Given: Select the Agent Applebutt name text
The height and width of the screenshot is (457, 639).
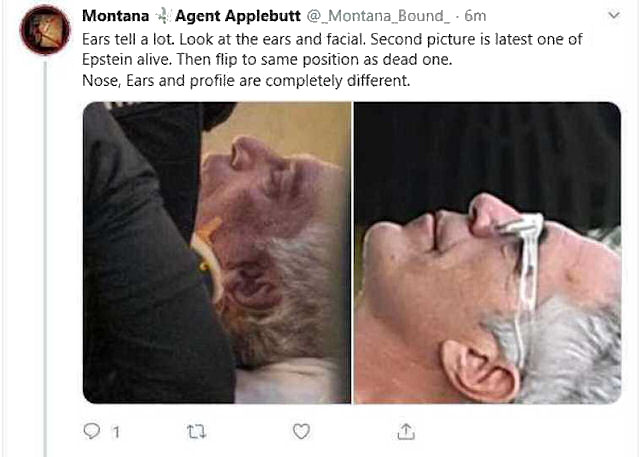Looking at the screenshot, I should click(x=238, y=16).
